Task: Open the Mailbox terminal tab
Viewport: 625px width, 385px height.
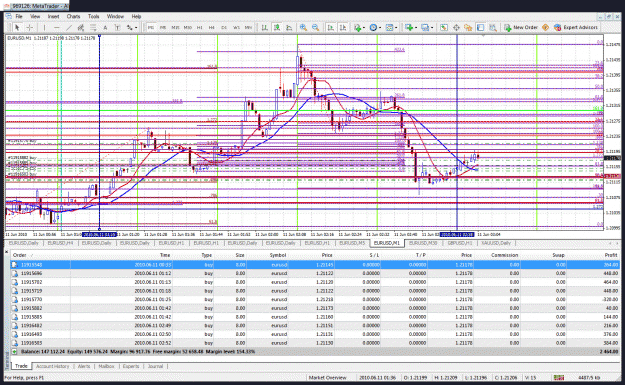Action: tap(106, 366)
